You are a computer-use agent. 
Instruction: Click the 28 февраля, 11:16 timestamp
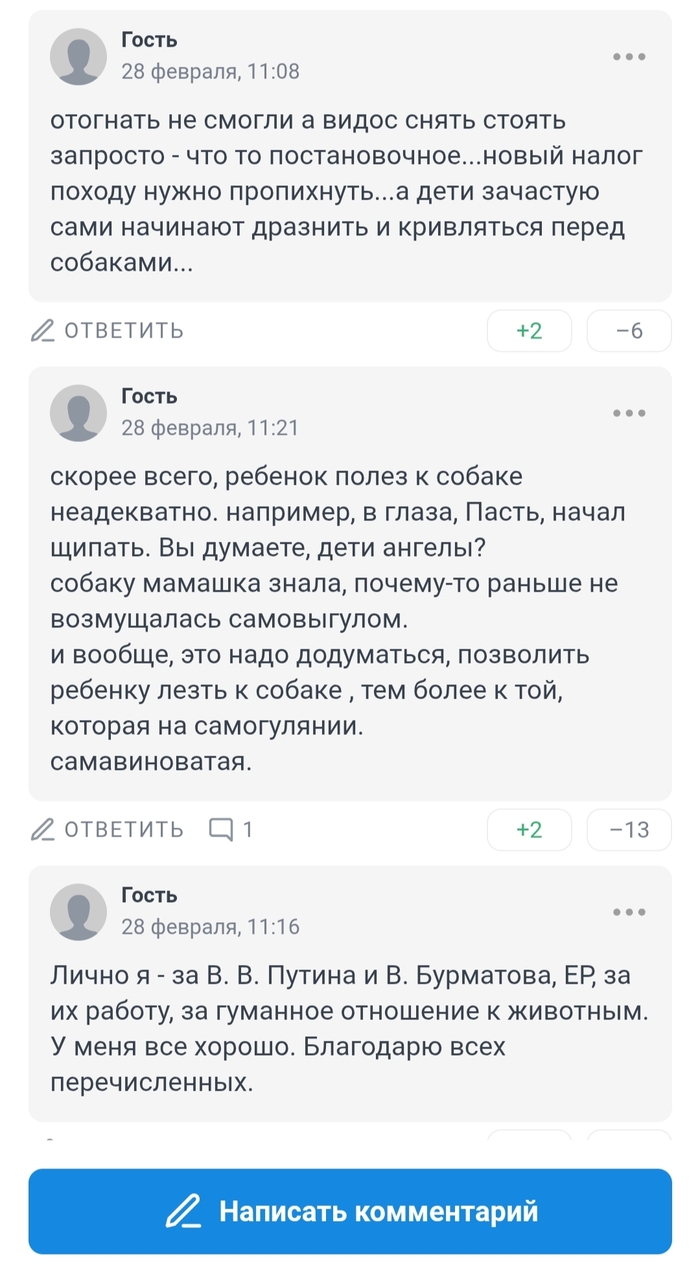pos(210,927)
